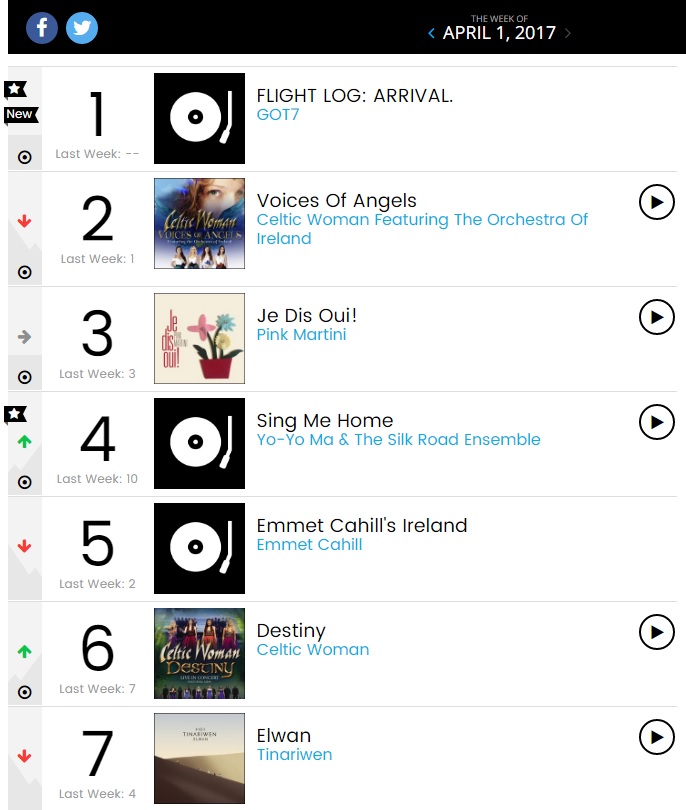Click Voices Of Angels album cover
The width and height of the screenshot is (686, 810).
(x=199, y=224)
